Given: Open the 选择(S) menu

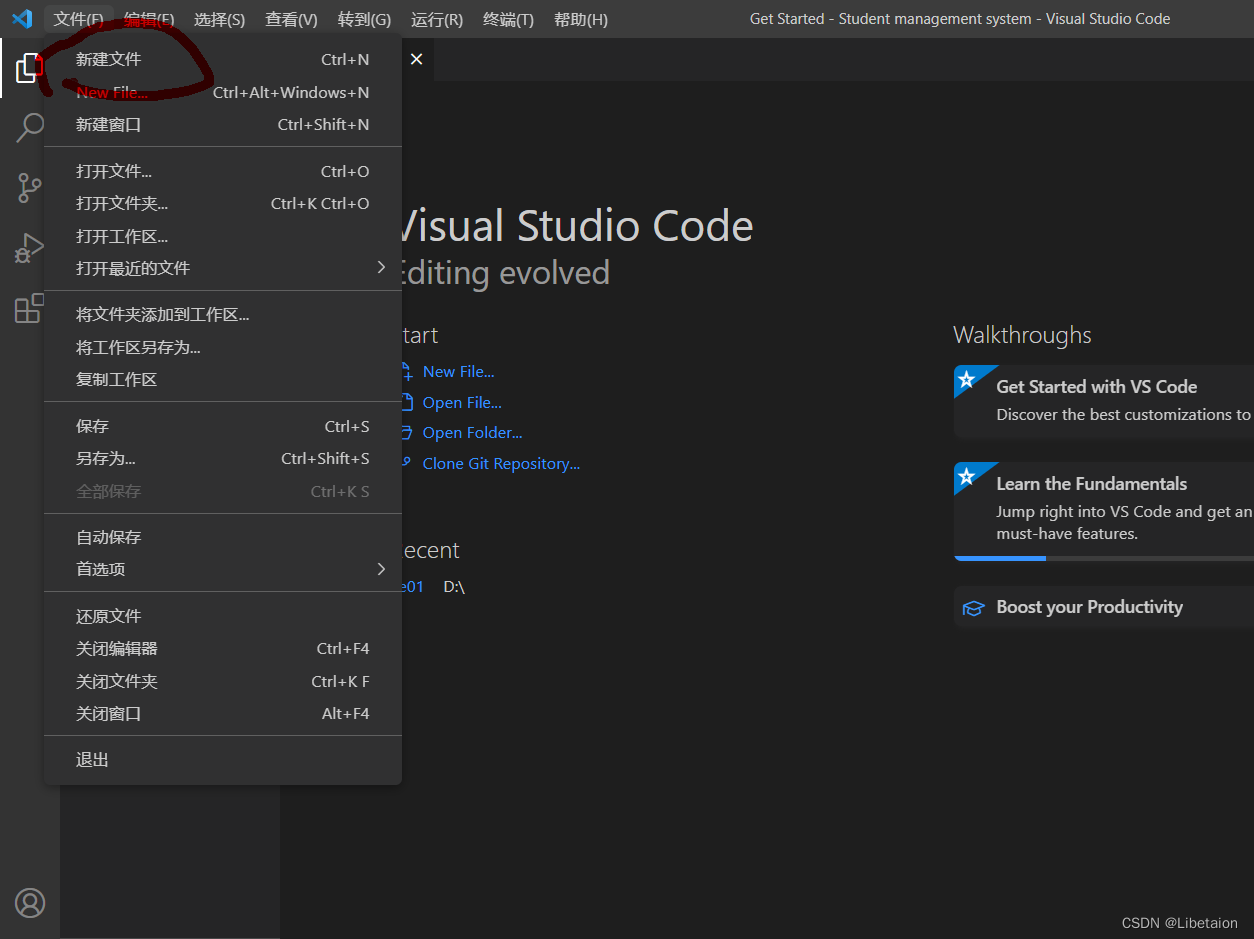Looking at the screenshot, I should point(219,19).
